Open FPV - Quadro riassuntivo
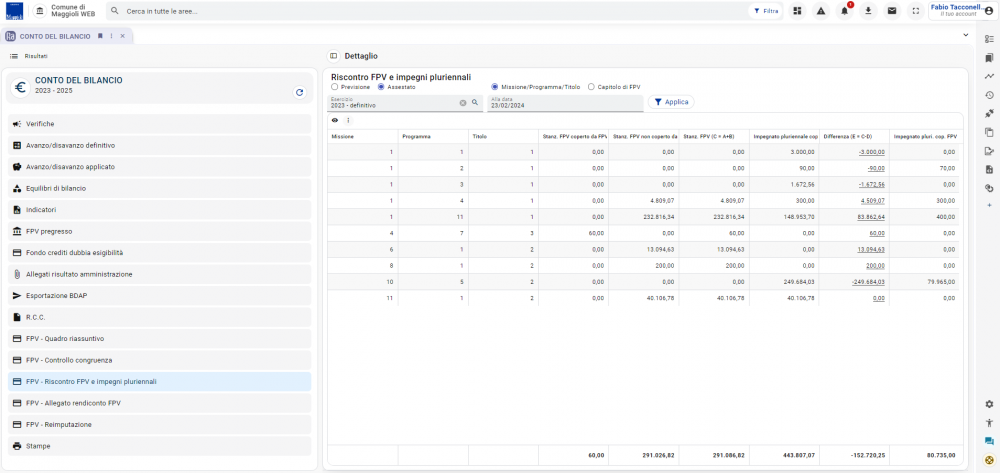This screenshot has height=473, width=1000. tap(159, 338)
